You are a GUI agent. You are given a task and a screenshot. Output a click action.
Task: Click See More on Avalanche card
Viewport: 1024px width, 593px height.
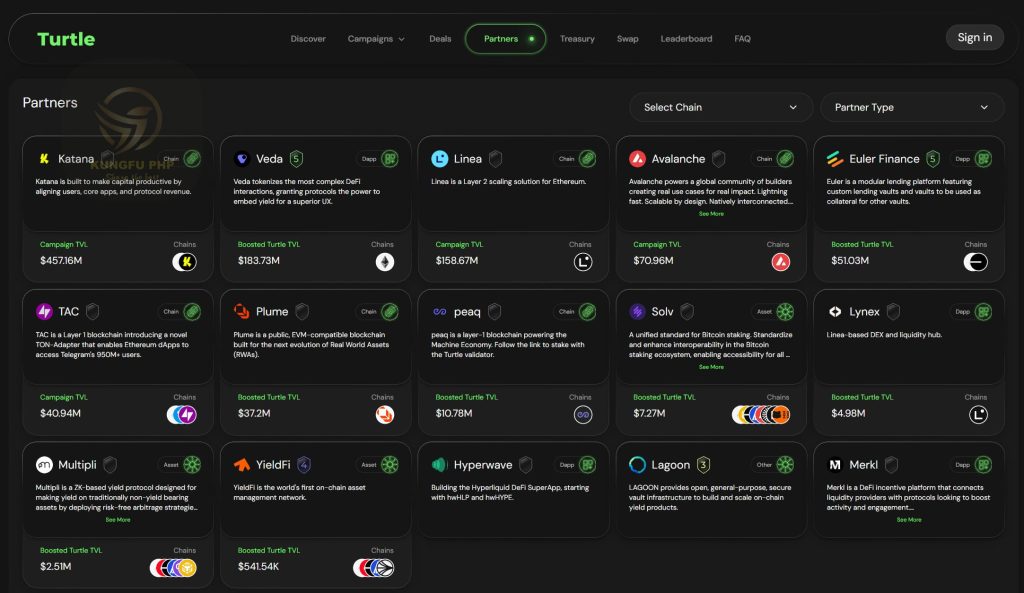coord(711,214)
